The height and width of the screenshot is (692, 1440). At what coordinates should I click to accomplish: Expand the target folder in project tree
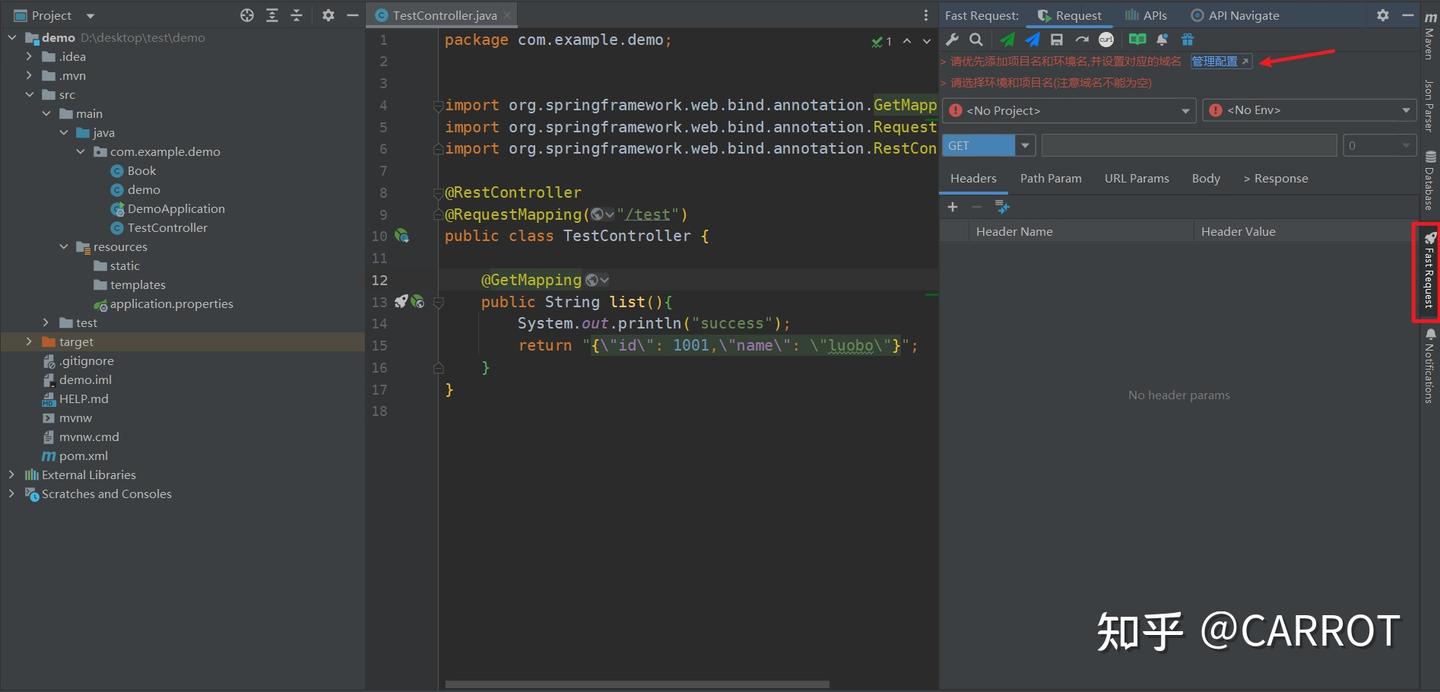pos(30,342)
